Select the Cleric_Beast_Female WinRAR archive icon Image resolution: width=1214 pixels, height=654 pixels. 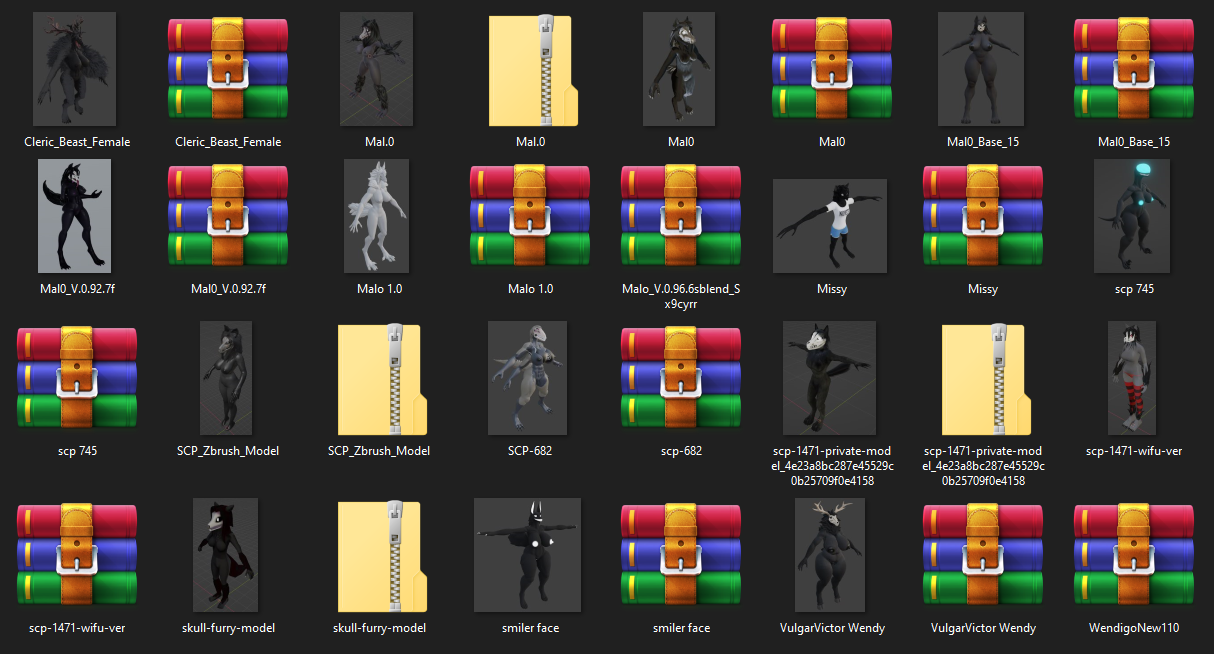[x=228, y=69]
